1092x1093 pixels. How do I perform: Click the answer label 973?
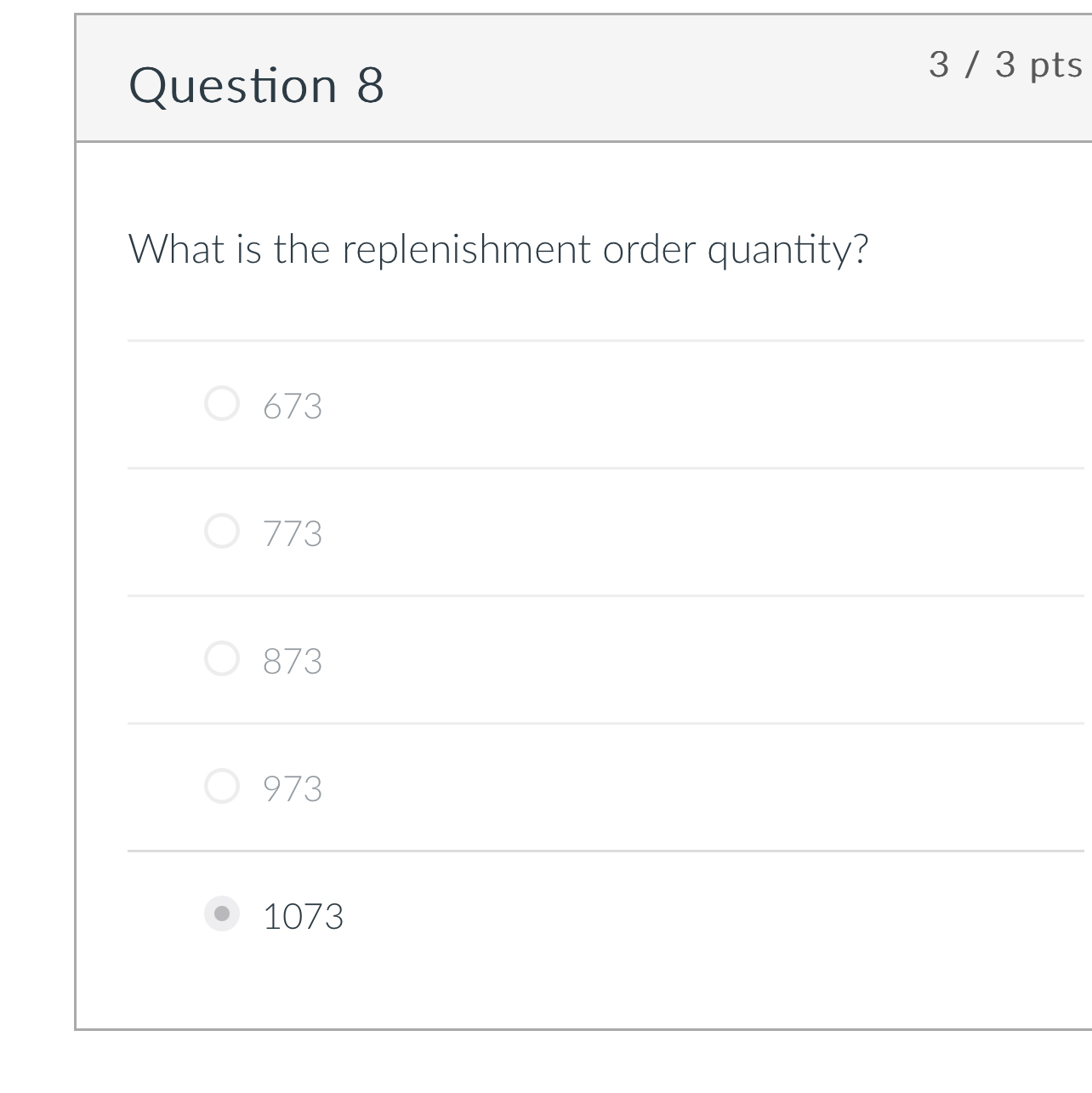[293, 789]
